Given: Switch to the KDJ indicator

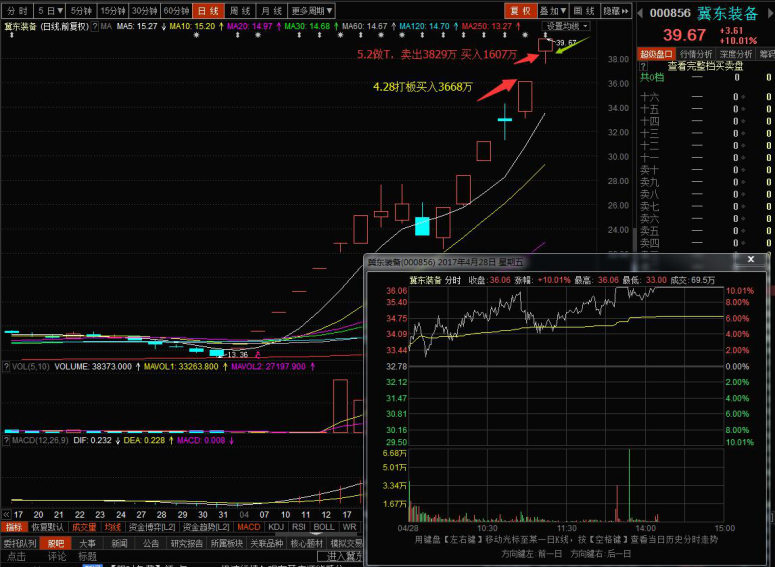Looking at the screenshot, I should pos(276,527).
